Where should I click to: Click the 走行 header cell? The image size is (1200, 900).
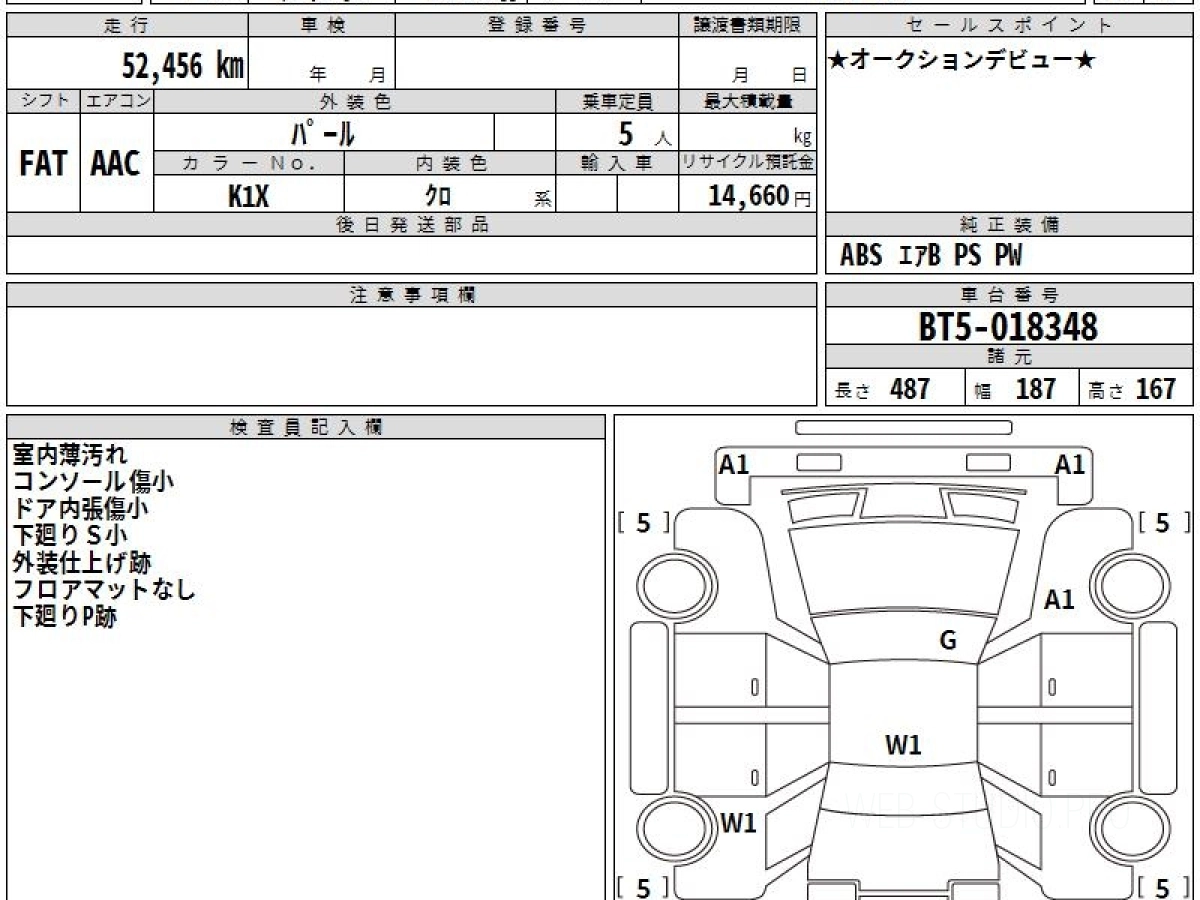point(127,26)
